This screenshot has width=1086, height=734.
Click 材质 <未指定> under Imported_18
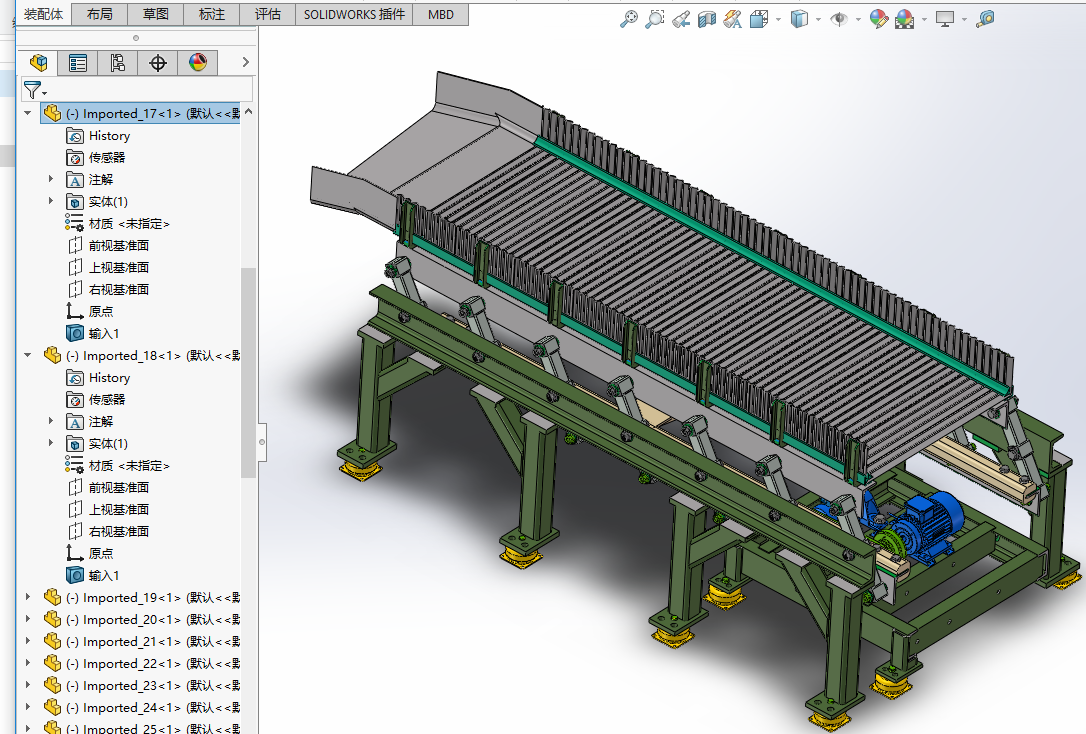tap(128, 466)
